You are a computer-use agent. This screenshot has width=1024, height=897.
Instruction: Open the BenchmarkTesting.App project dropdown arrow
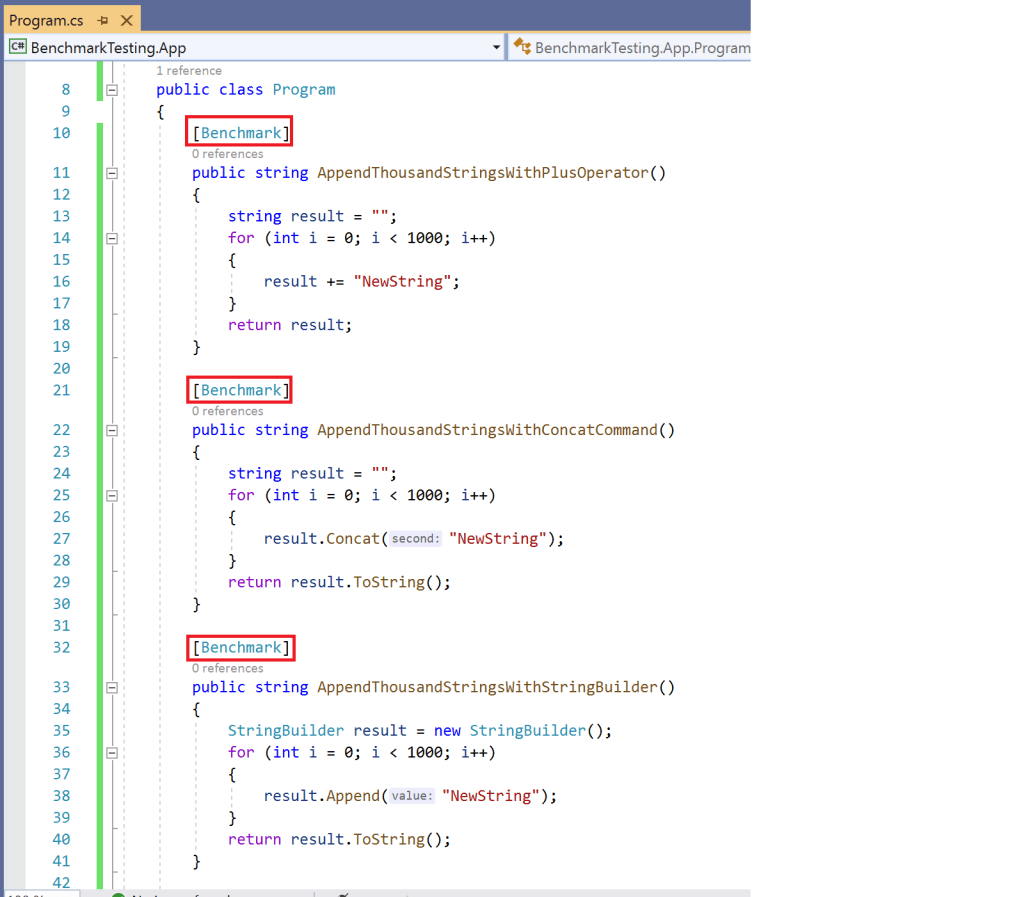497,47
